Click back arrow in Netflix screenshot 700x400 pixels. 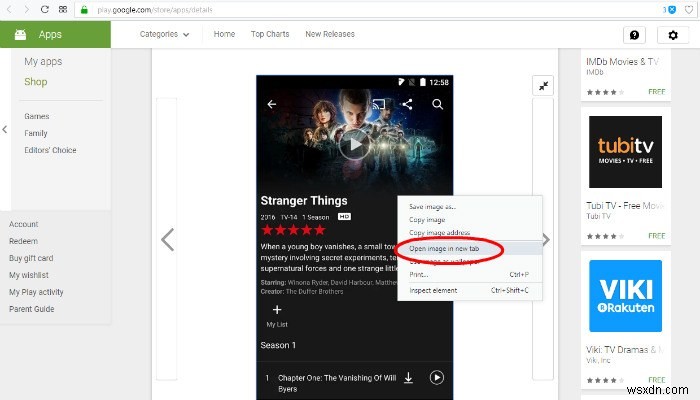click(x=272, y=104)
